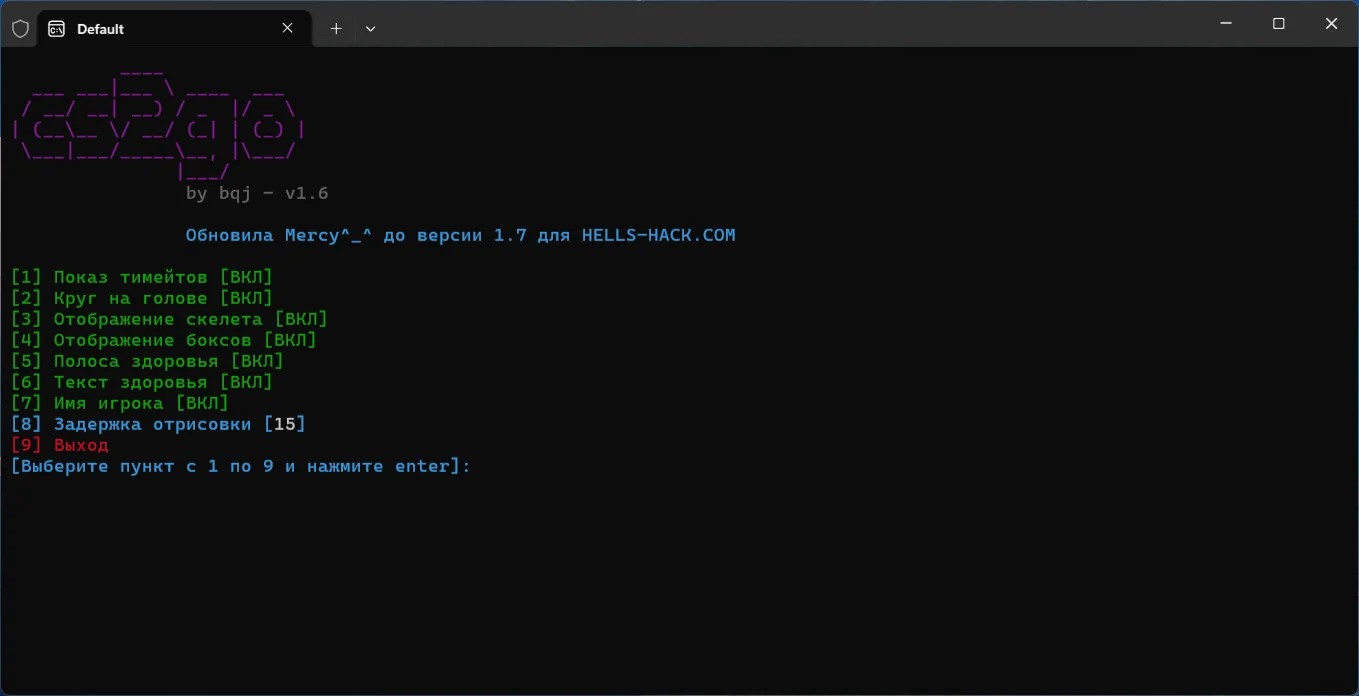The width and height of the screenshot is (1359, 696).
Task: Click the terminal icon on the Default tab
Action: coord(57,29)
